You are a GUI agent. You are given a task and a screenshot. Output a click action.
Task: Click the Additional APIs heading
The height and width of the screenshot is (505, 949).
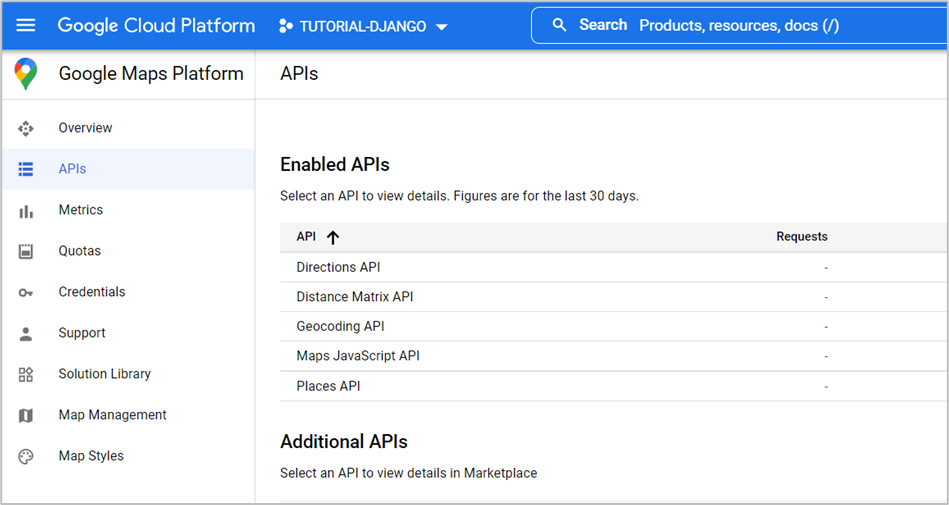pos(344,441)
